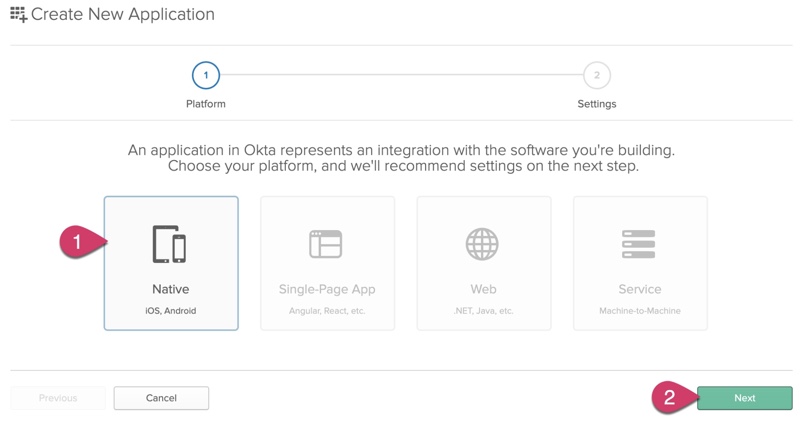Choose the "Single-Page App" label text
Screen dimensions: 800x423
coord(327,289)
